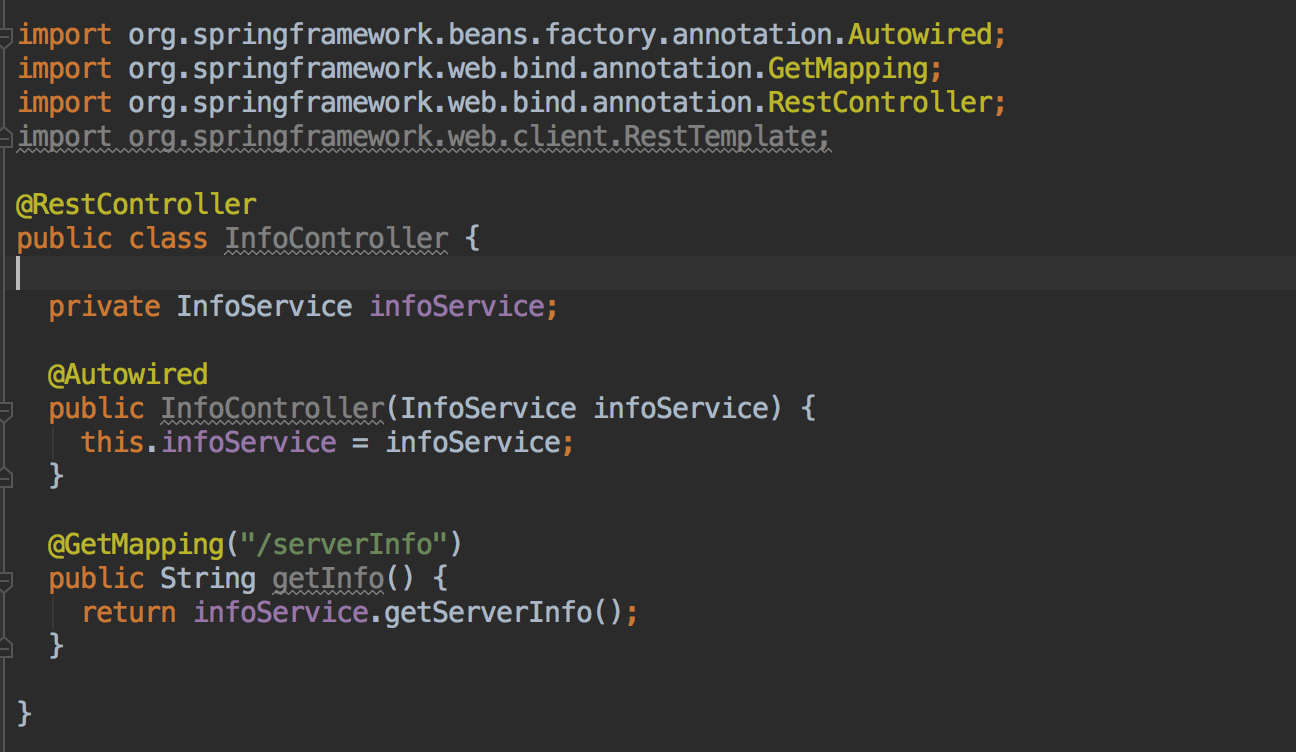Click "infoService" in the private field declaration
Viewport: 1296px width, 752px height.
tap(456, 307)
